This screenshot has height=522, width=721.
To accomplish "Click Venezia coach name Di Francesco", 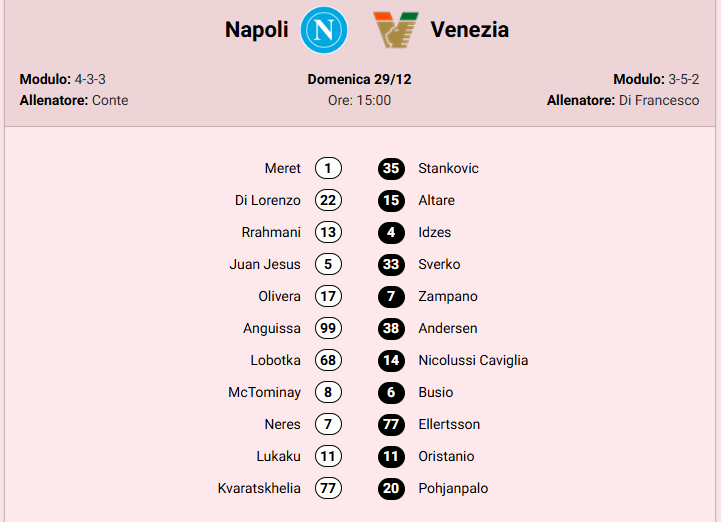I will tap(659, 100).
